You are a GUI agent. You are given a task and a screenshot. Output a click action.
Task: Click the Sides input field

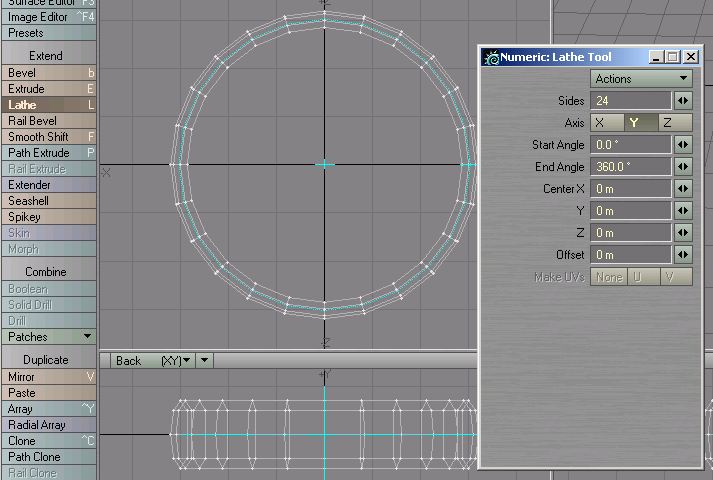tap(630, 101)
